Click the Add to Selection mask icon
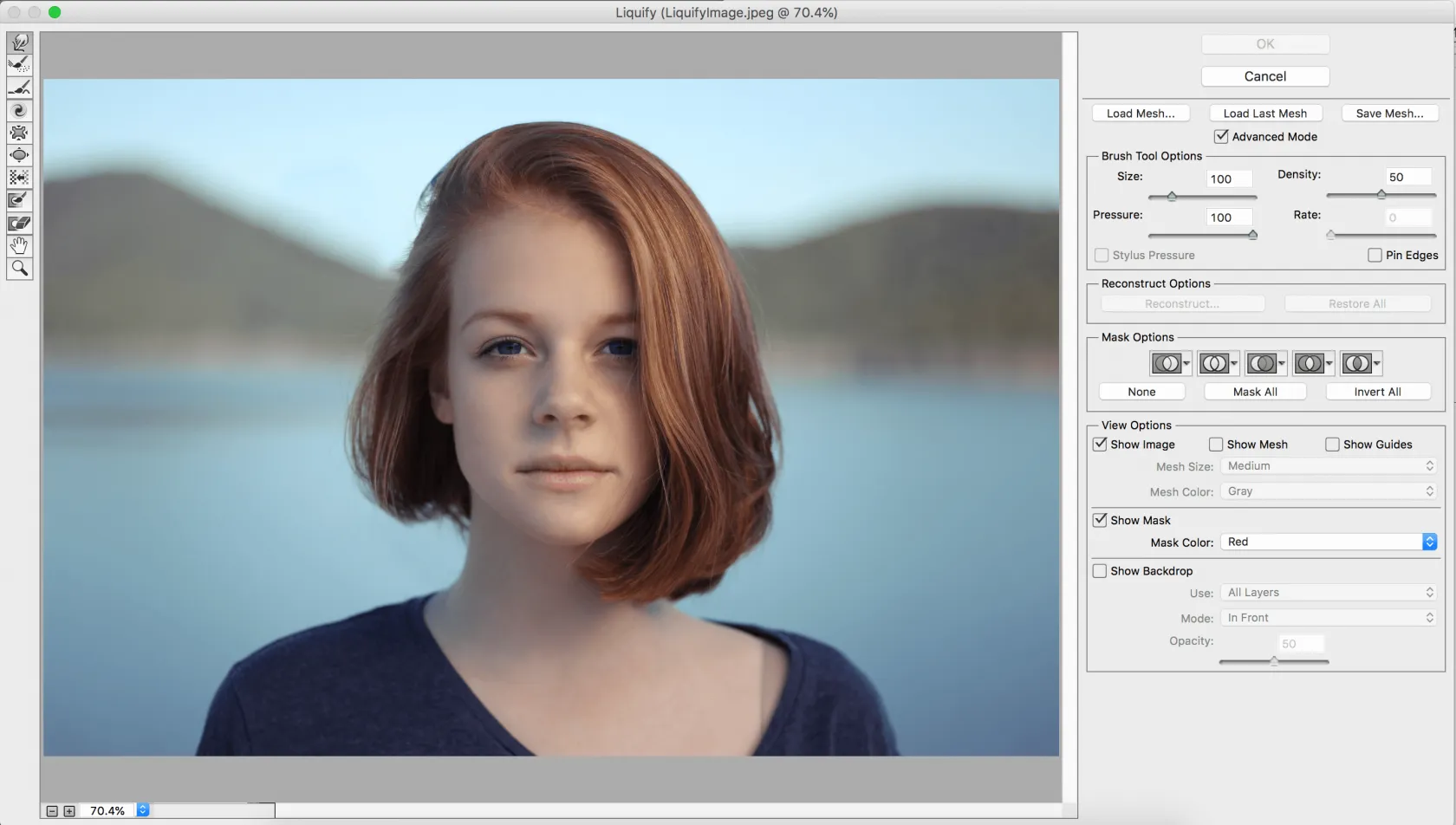The width and height of the screenshot is (1456, 825). coord(1213,363)
